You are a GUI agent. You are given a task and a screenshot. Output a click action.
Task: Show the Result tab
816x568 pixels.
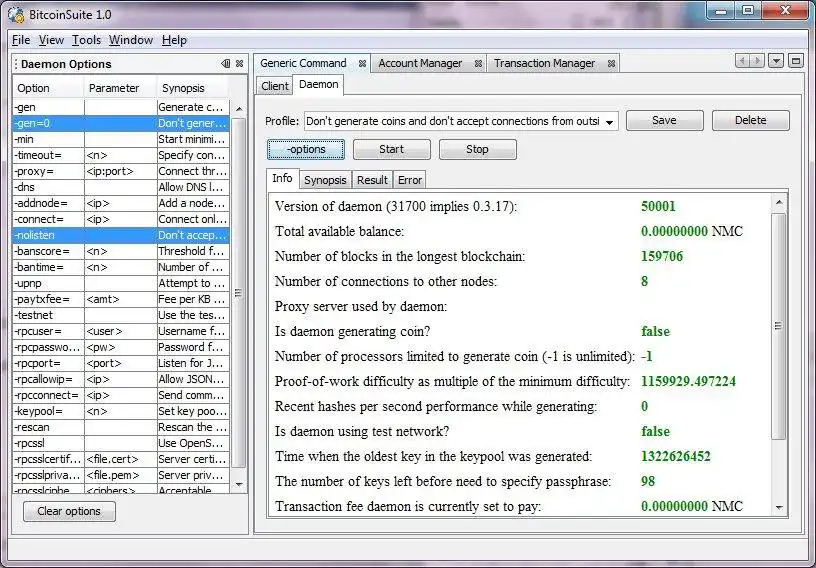pyautogui.click(x=372, y=180)
